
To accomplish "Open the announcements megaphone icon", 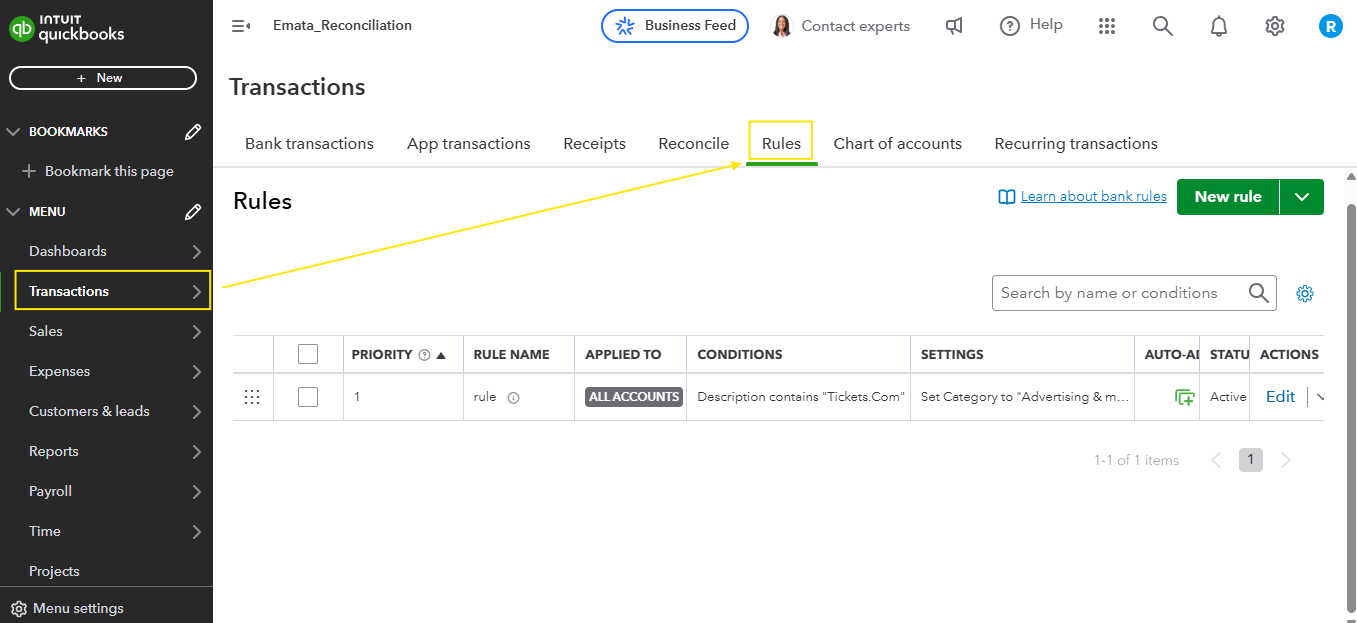I will click(x=954, y=26).
